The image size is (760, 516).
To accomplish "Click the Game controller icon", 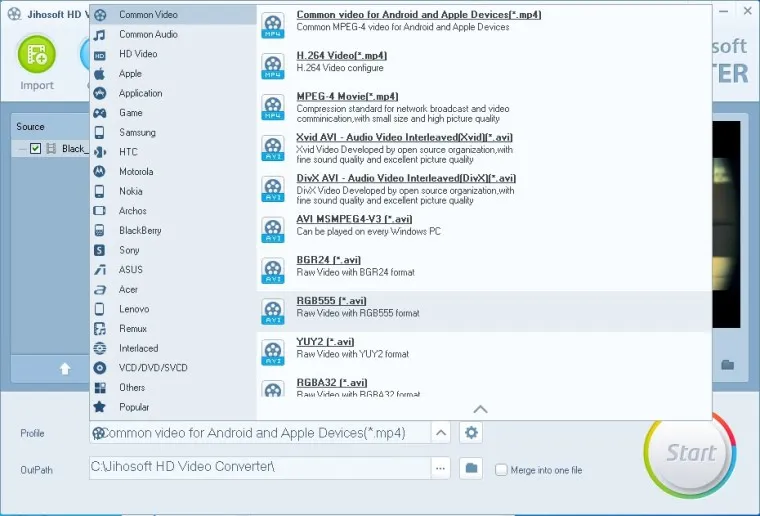I will (100, 113).
